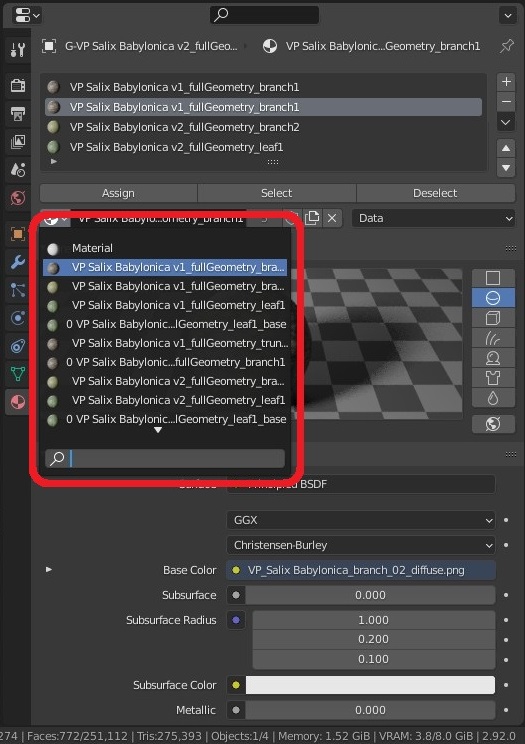Set preview type to Cube
Image resolution: width=525 pixels, height=744 pixels.
[493, 318]
